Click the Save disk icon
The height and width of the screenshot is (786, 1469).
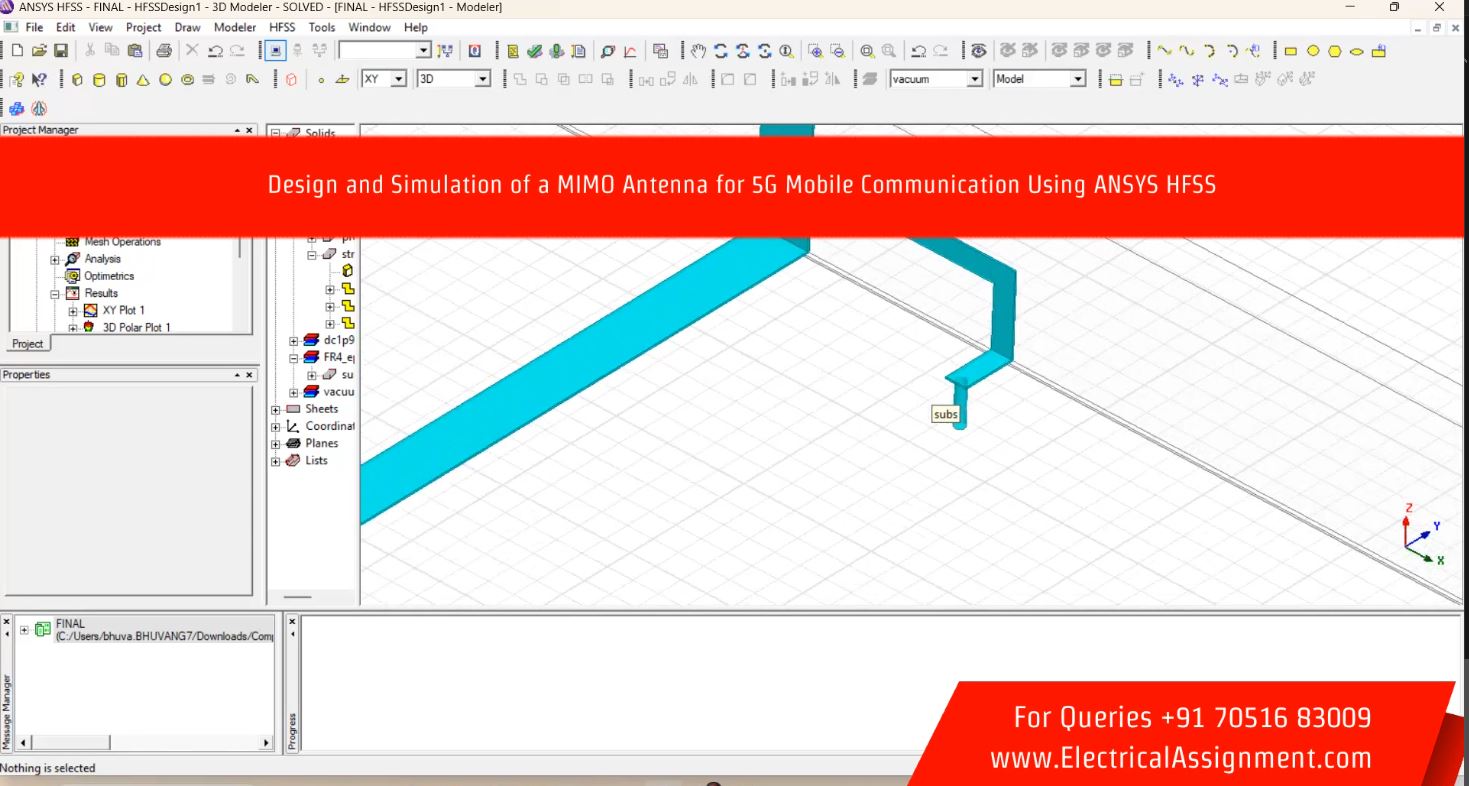coord(61,51)
